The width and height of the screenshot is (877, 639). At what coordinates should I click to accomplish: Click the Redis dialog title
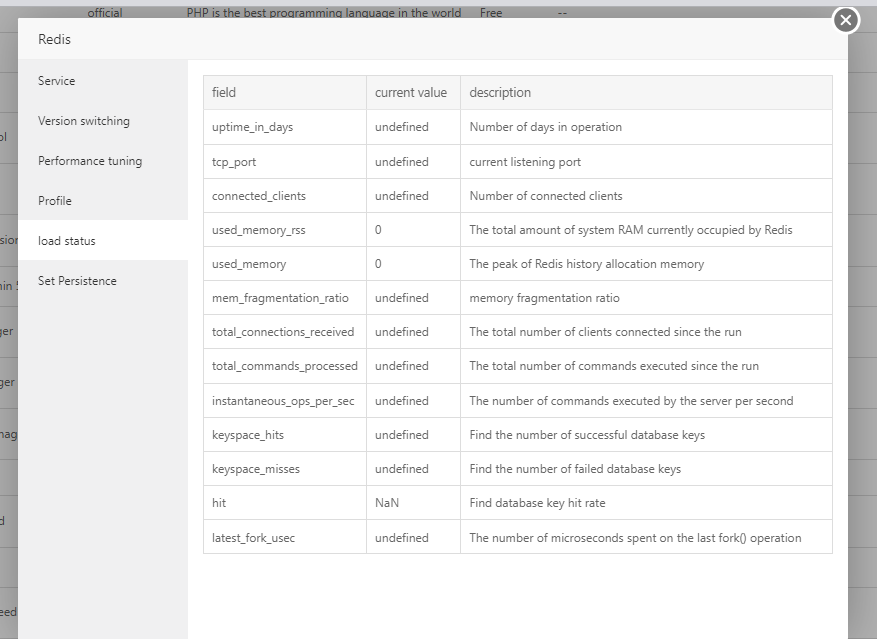point(55,40)
